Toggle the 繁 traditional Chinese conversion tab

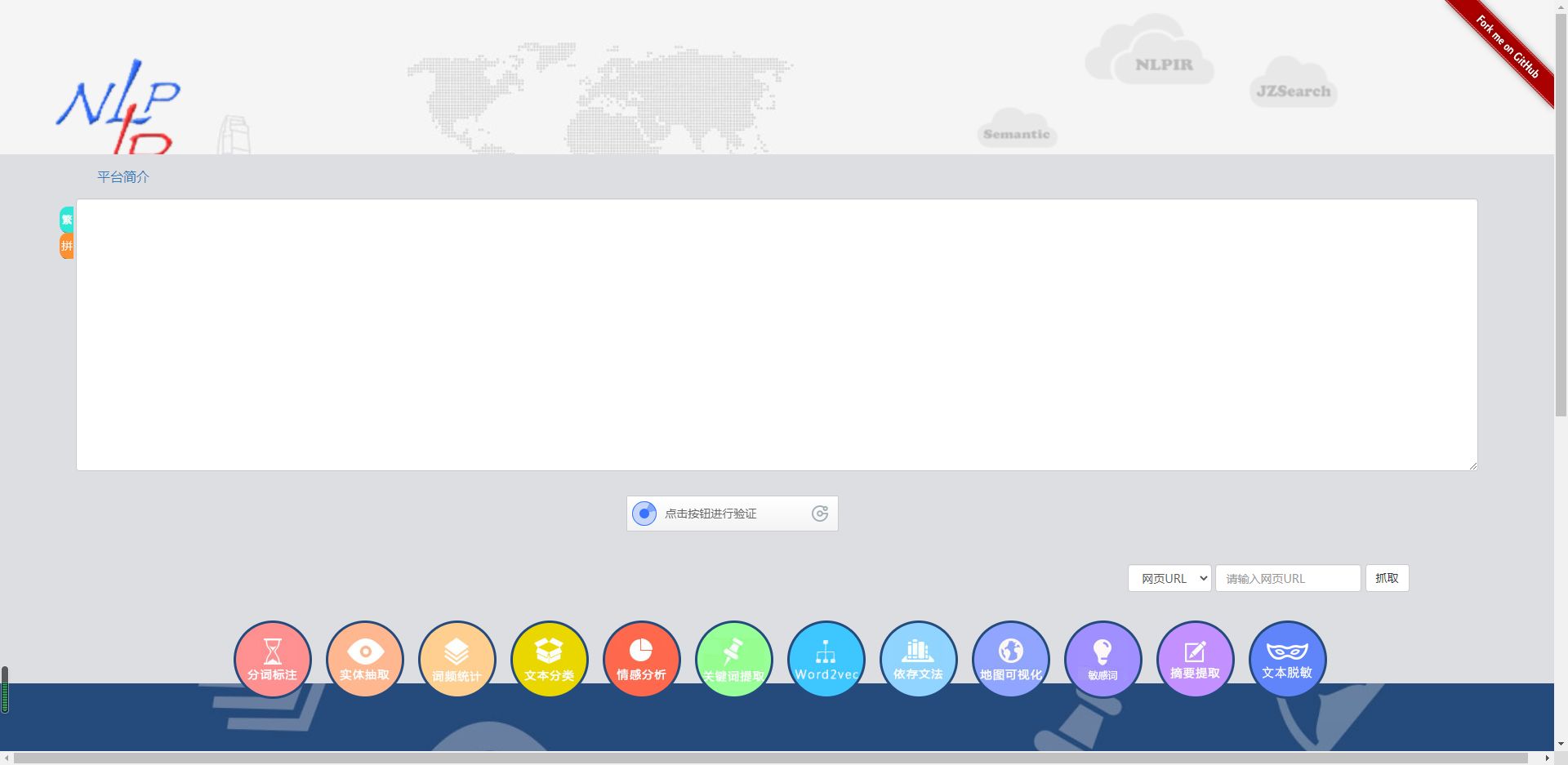67,220
